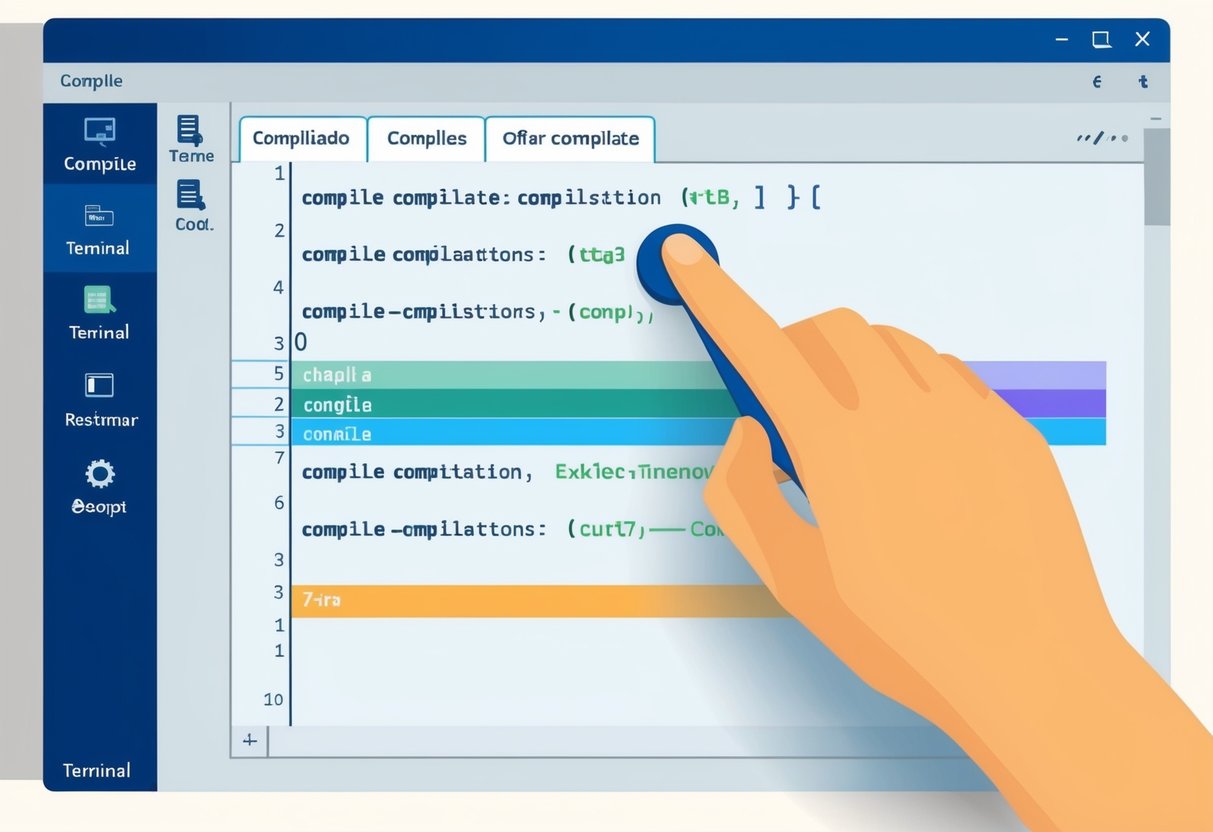Click the Terminal label at sidebar bottom
The image size is (1213, 832).
[97, 770]
